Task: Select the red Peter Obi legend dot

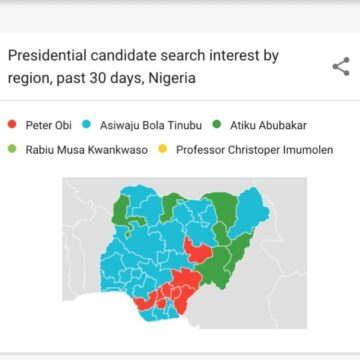Action: click(12, 125)
